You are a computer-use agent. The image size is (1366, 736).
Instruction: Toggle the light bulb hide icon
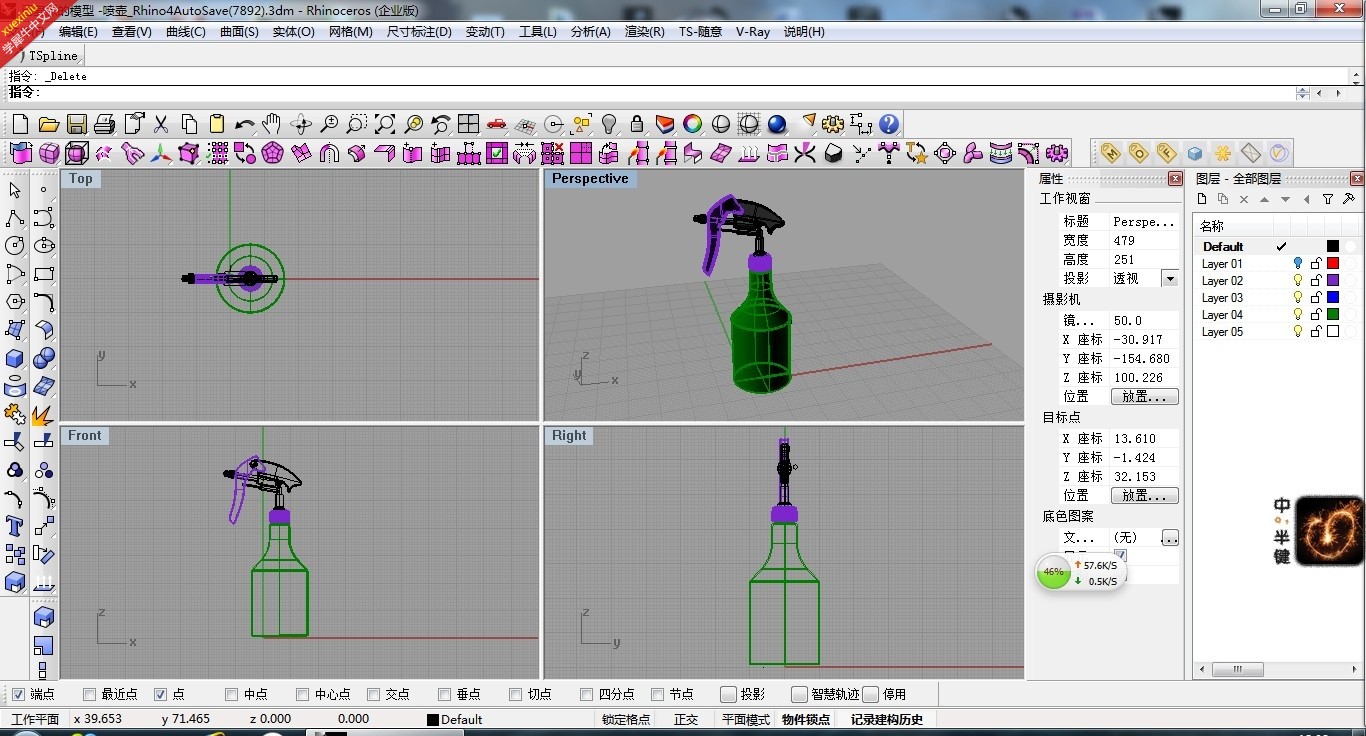609,125
